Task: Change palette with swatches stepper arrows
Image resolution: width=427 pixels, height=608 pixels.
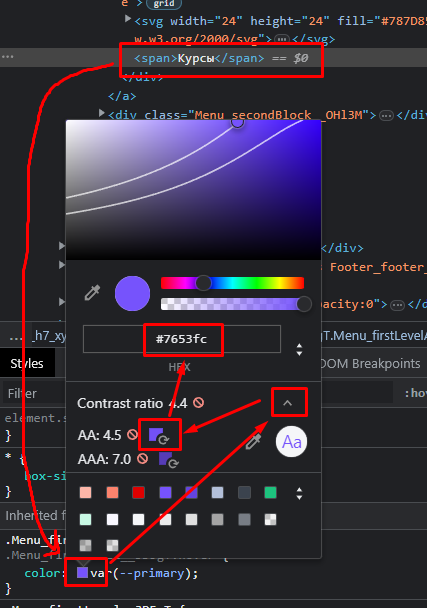Action: click(x=299, y=494)
